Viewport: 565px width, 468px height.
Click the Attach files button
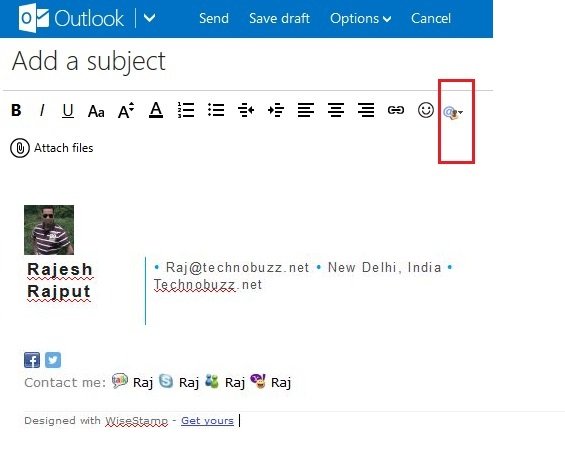click(x=52, y=148)
